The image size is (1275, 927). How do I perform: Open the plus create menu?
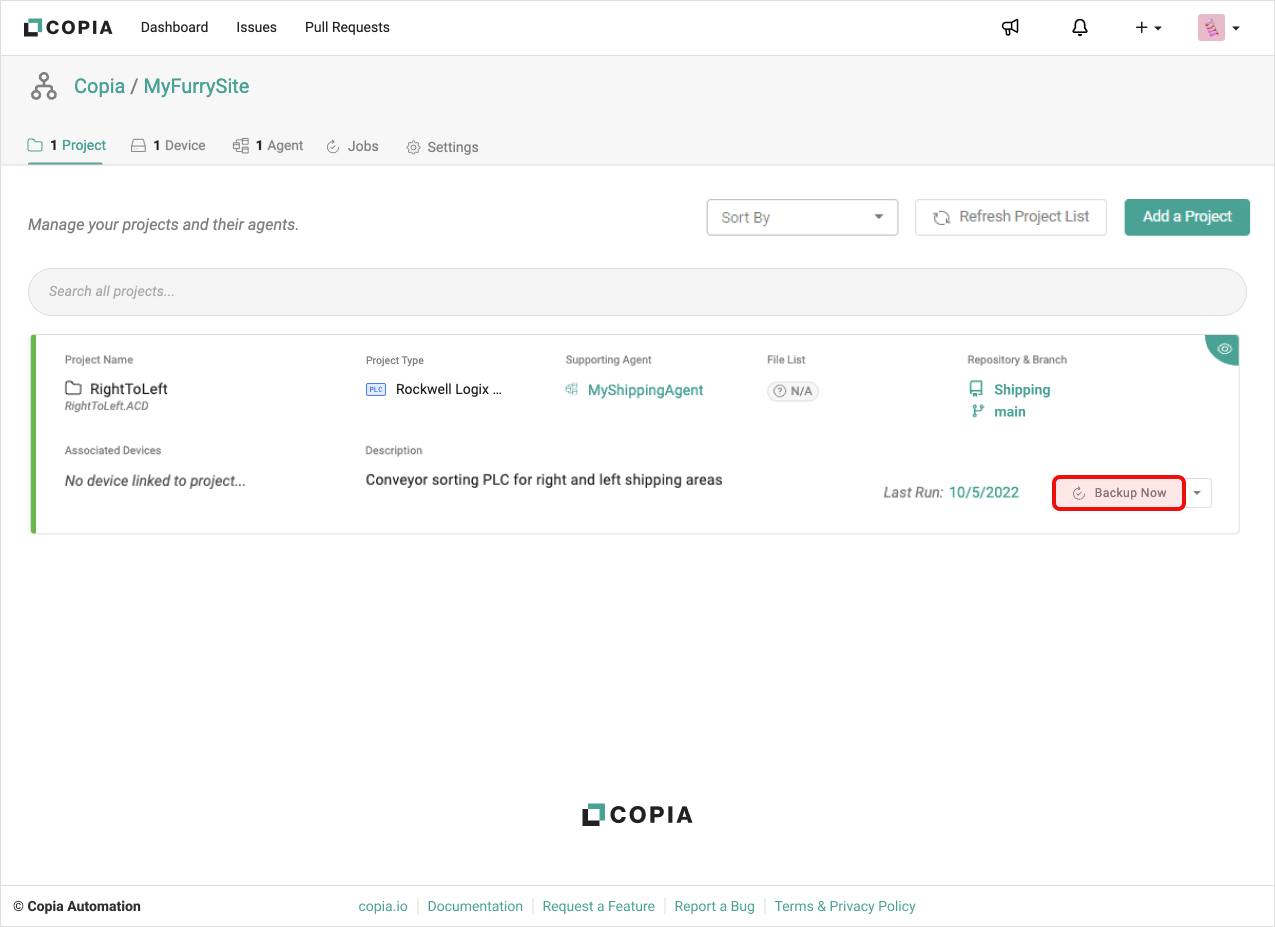coord(1148,28)
